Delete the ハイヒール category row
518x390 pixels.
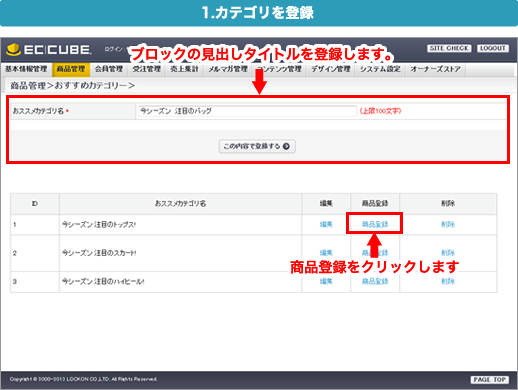pos(448,281)
